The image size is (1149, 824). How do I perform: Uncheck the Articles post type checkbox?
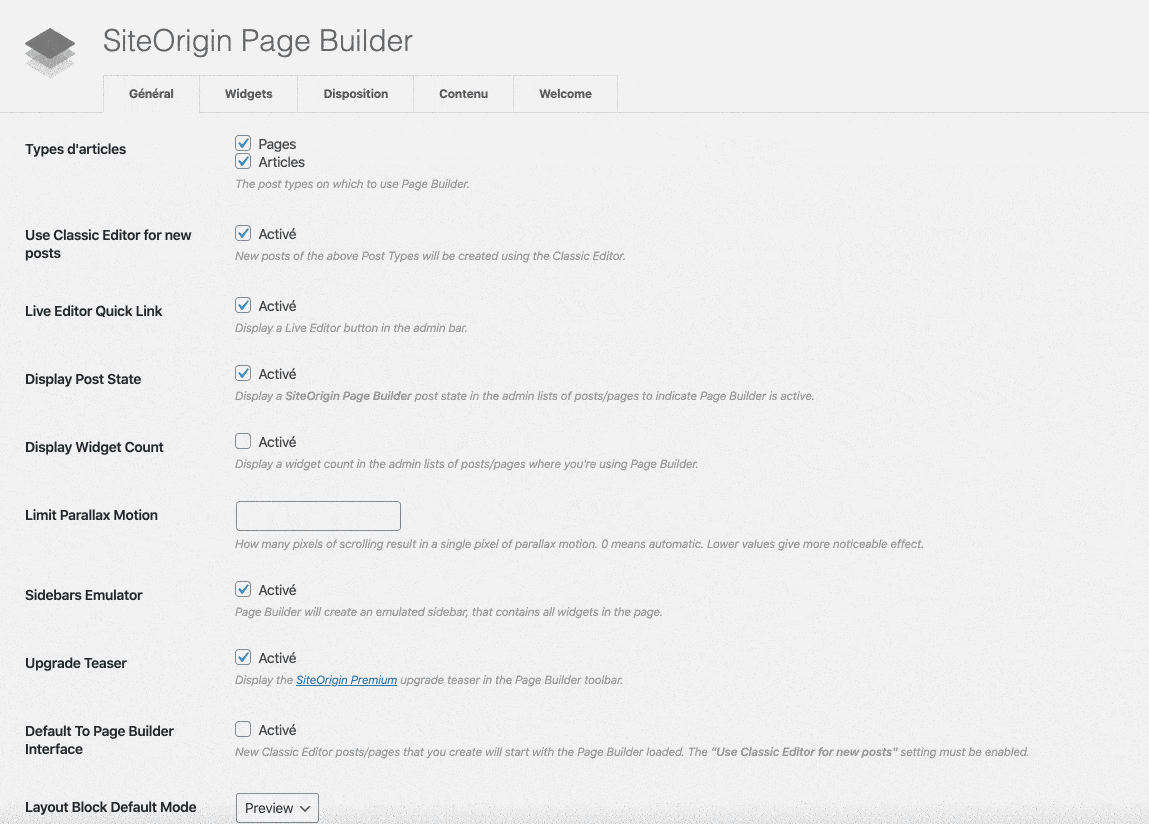(243, 161)
